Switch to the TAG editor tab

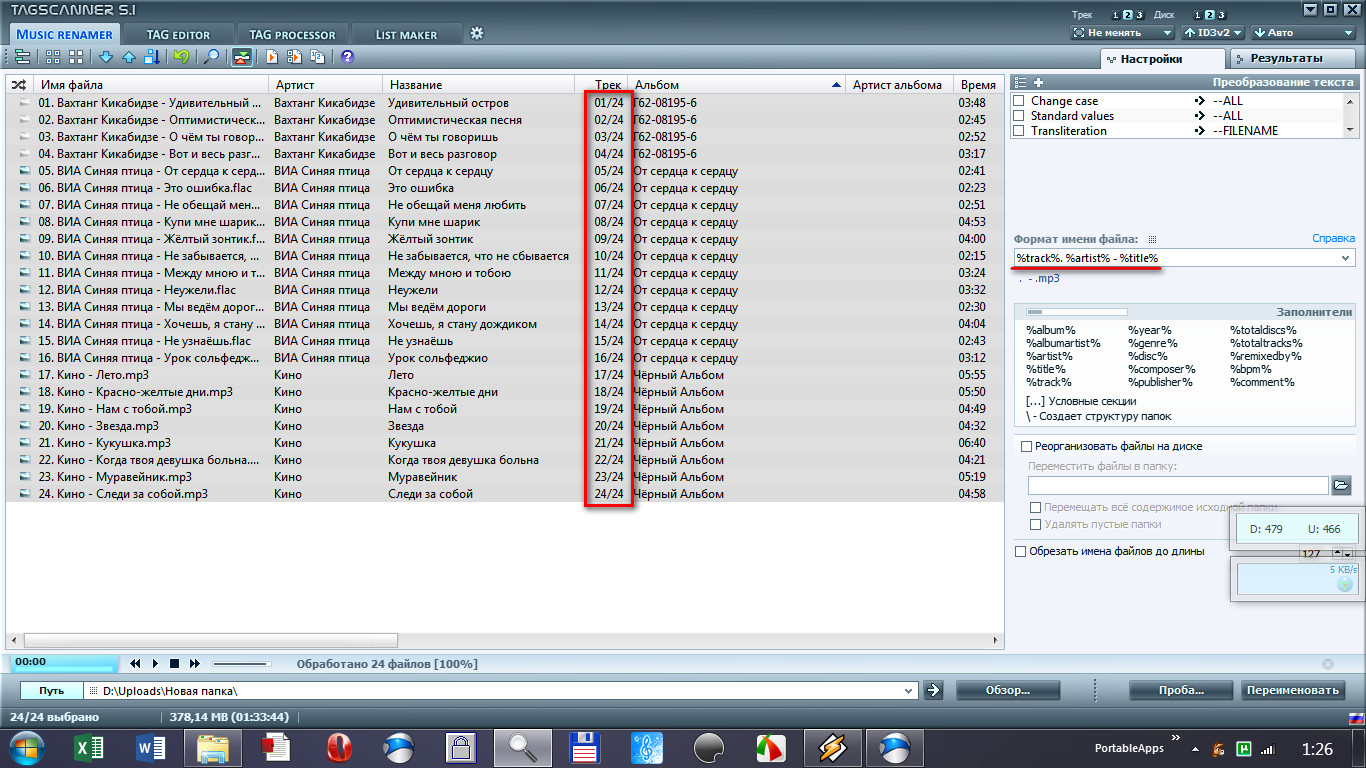pyautogui.click(x=178, y=35)
